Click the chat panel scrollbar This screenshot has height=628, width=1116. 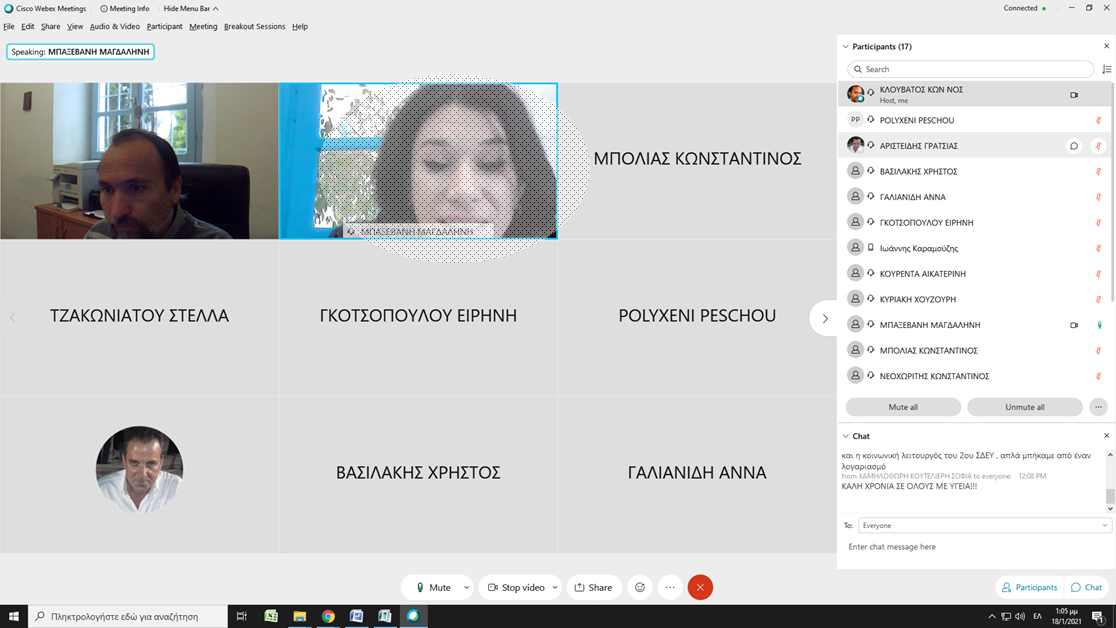[x=1109, y=494]
